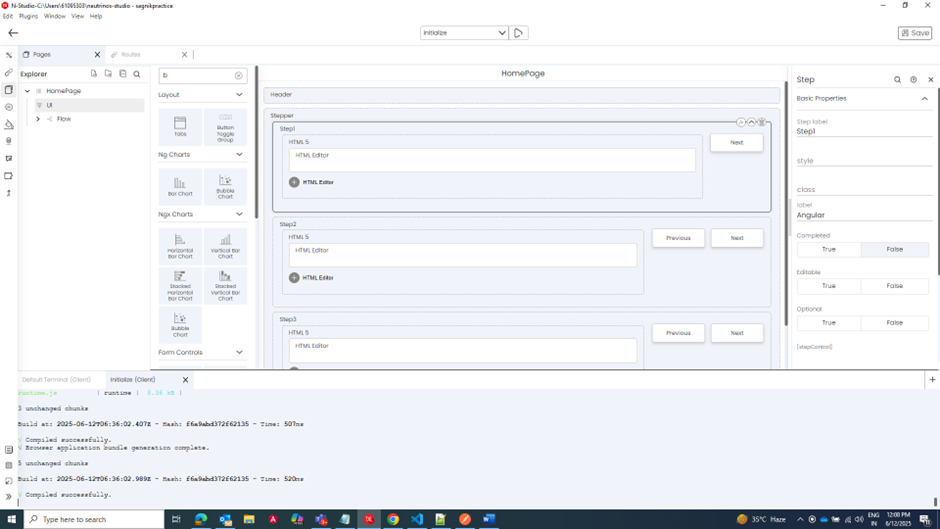This screenshot has height=529, width=940.
Task: Open the Window menu
Action: pos(55,16)
